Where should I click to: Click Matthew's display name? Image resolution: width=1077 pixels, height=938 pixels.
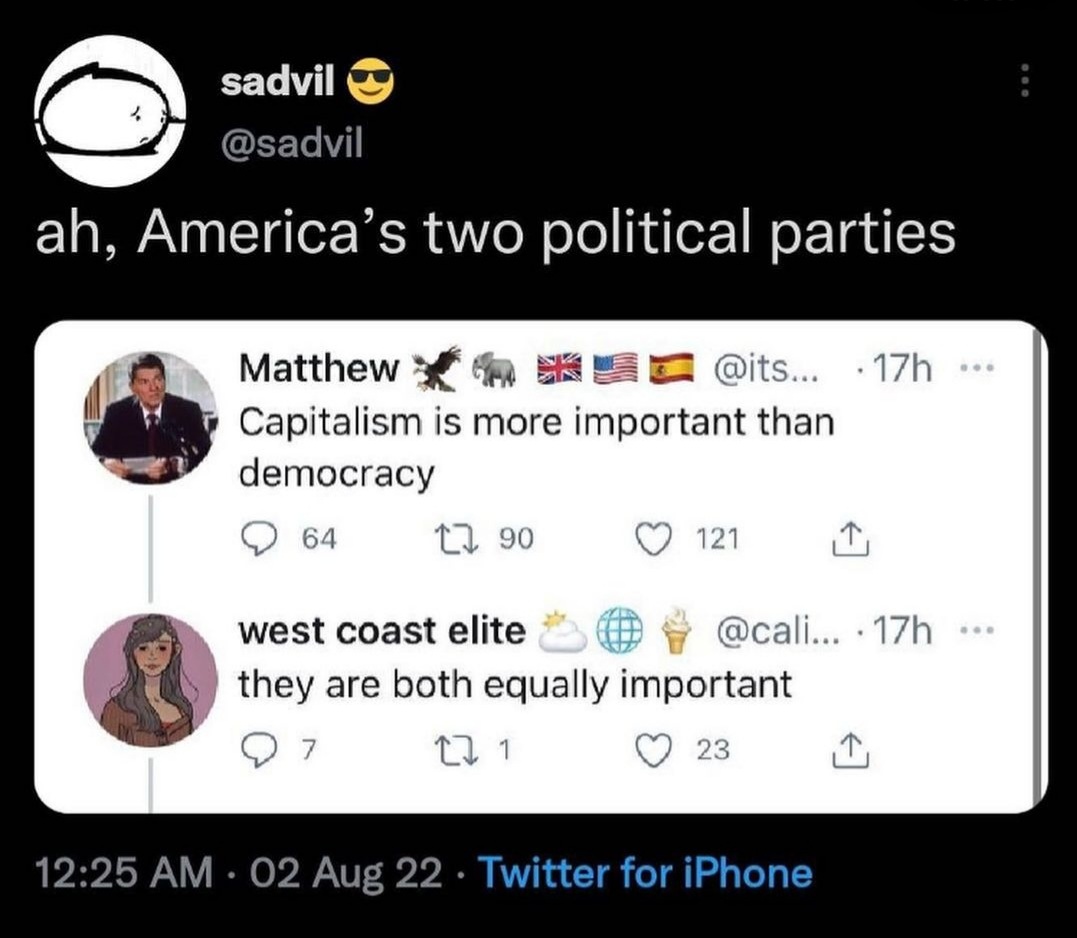point(318,370)
